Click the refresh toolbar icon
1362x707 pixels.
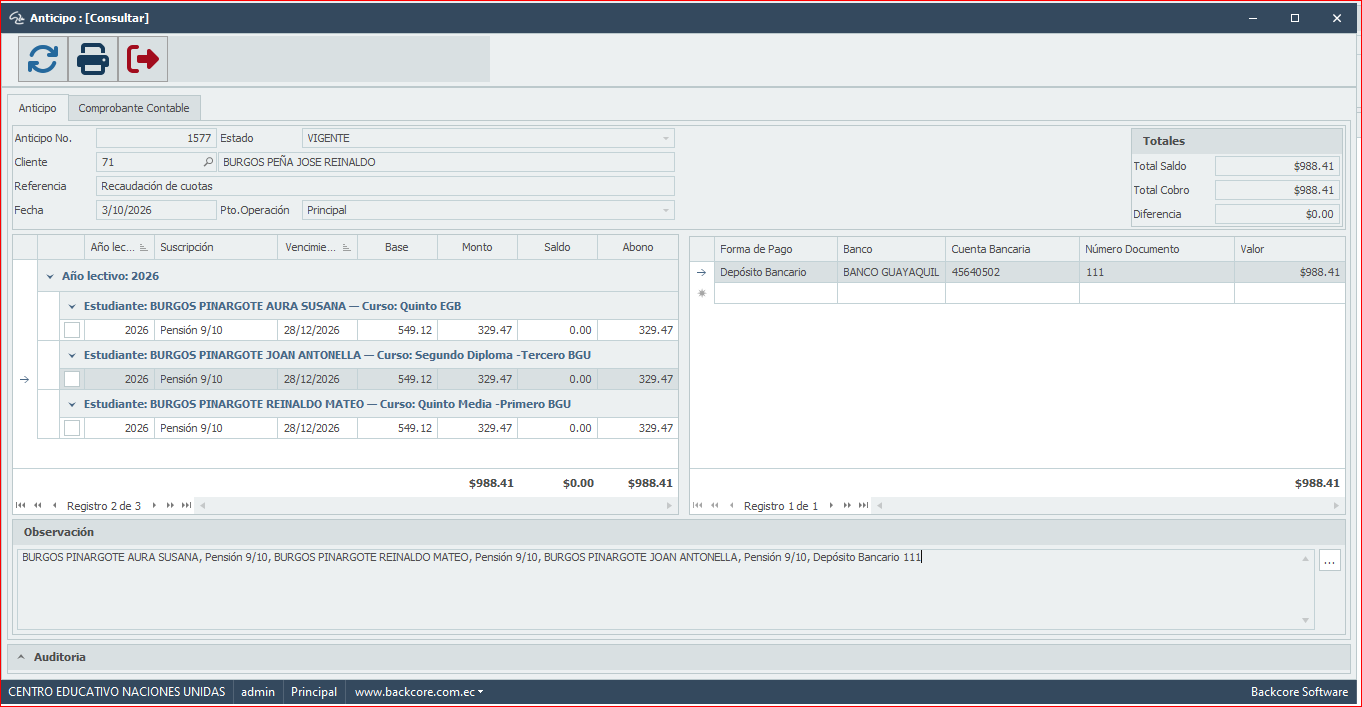coord(43,59)
